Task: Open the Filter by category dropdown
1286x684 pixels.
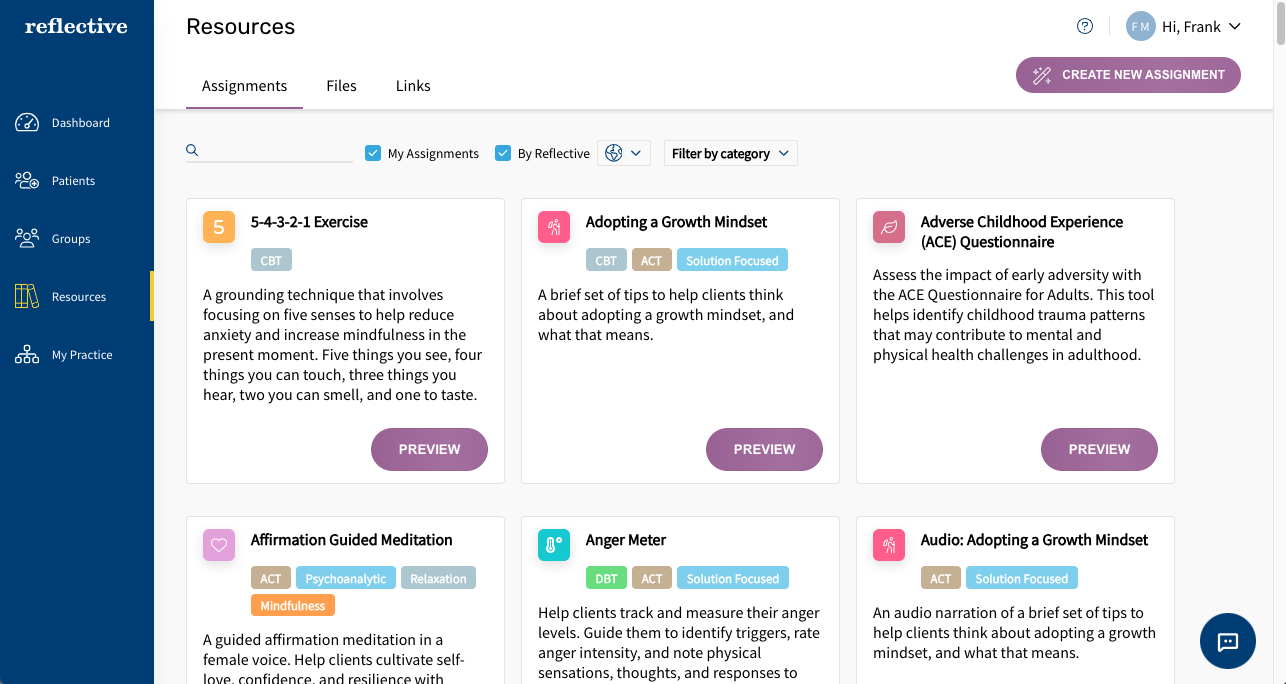Action: click(x=731, y=153)
